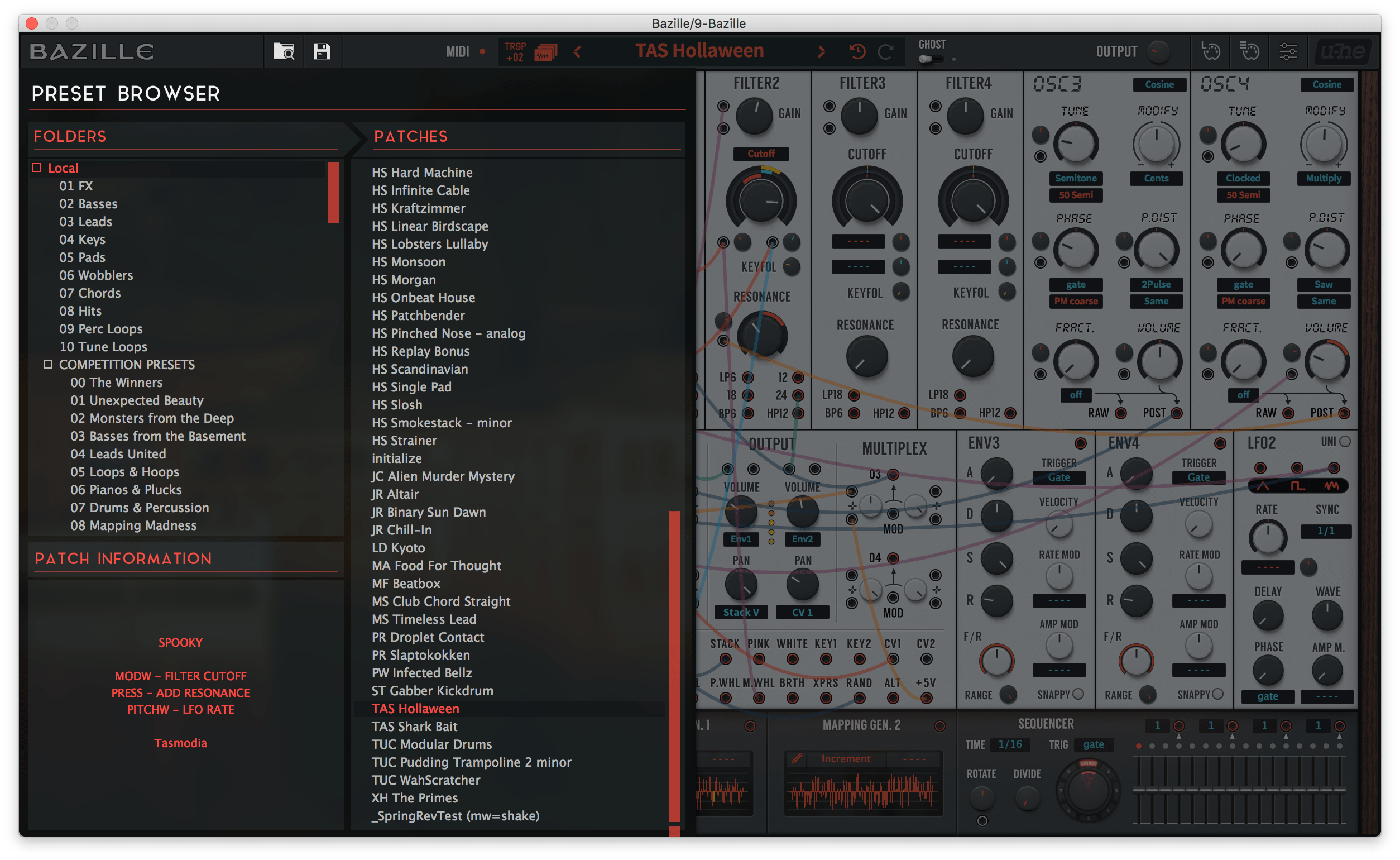This screenshot has width=1400, height=860.
Task: Open the MIDI table icon beside TRSP
Action: click(x=545, y=52)
